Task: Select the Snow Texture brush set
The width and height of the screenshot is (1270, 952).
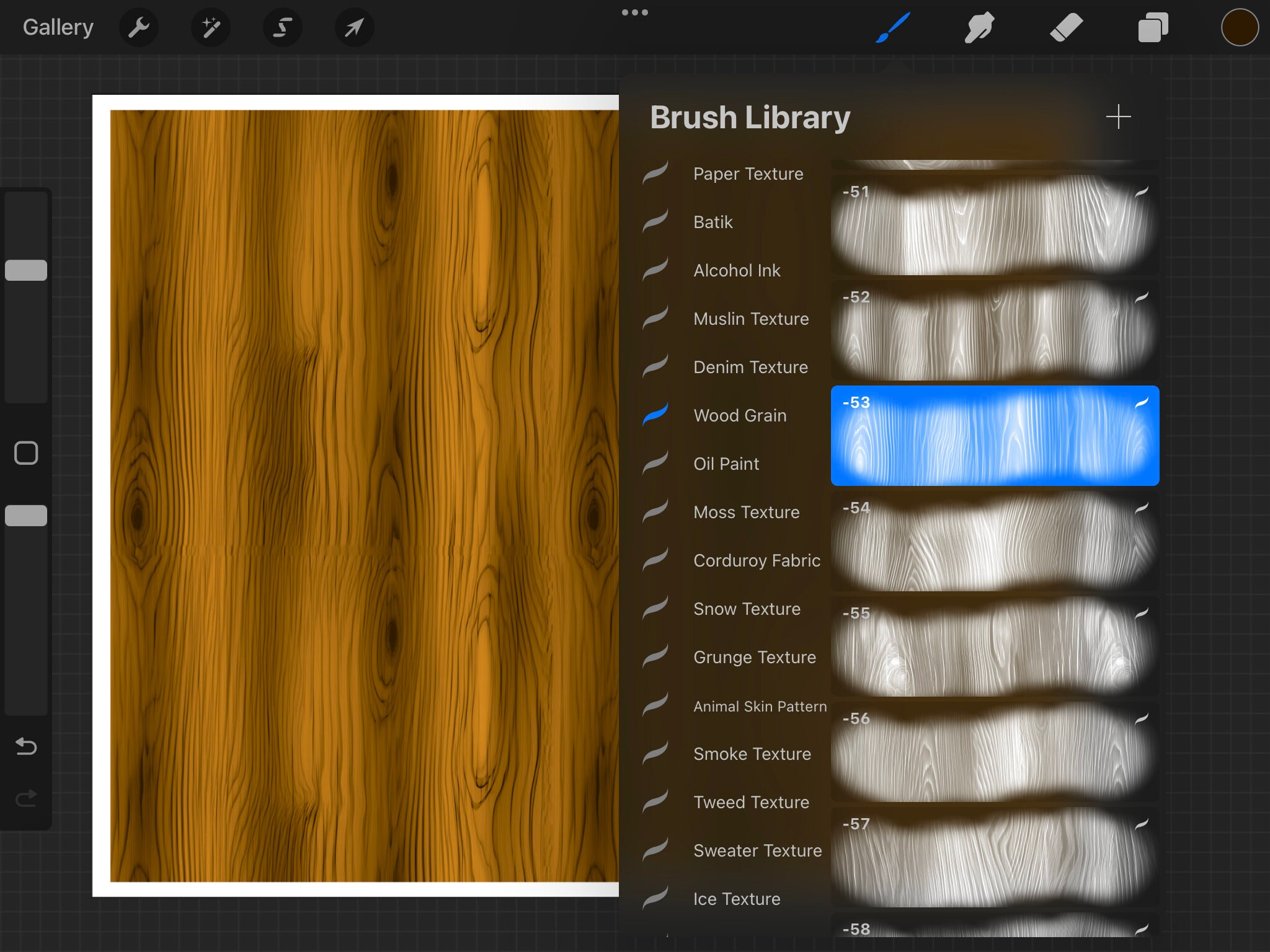Action: tap(746, 609)
